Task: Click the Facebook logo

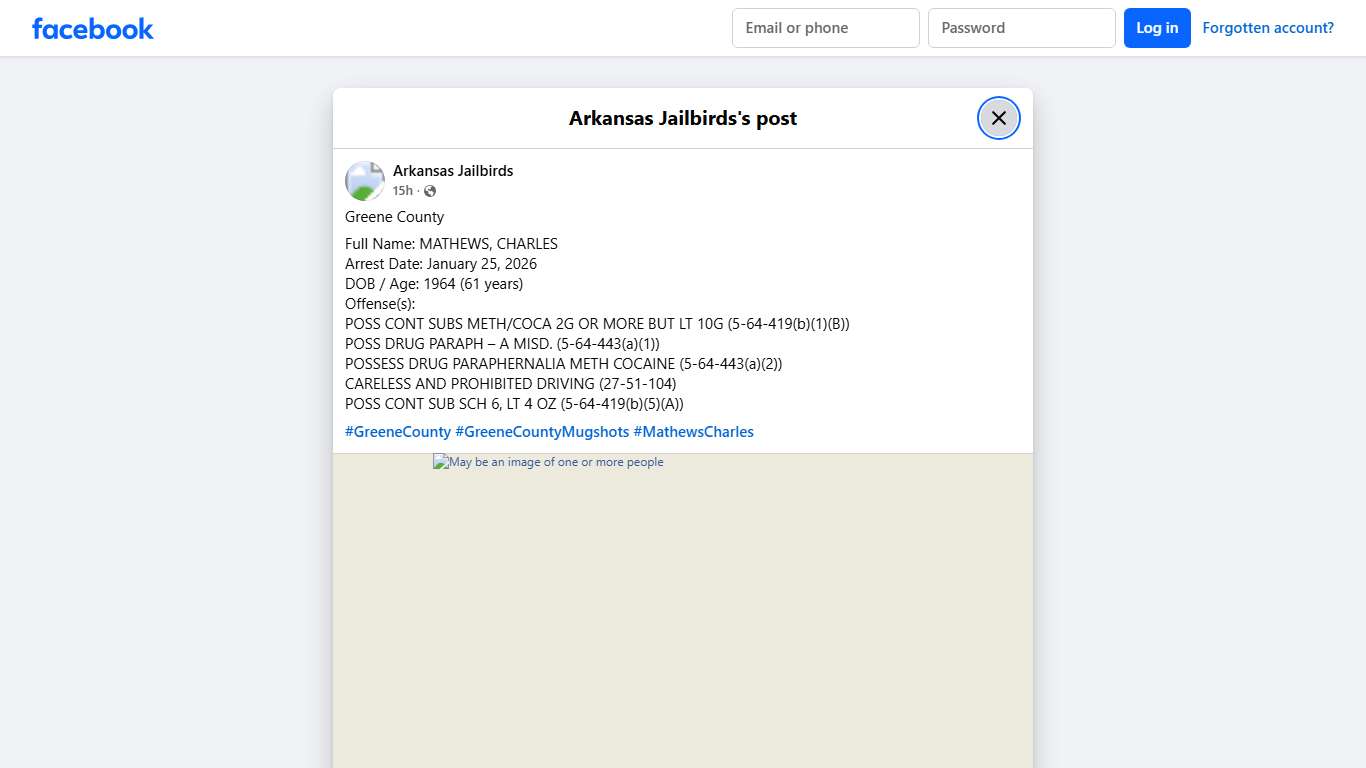Action: pyautogui.click(x=92, y=28)
